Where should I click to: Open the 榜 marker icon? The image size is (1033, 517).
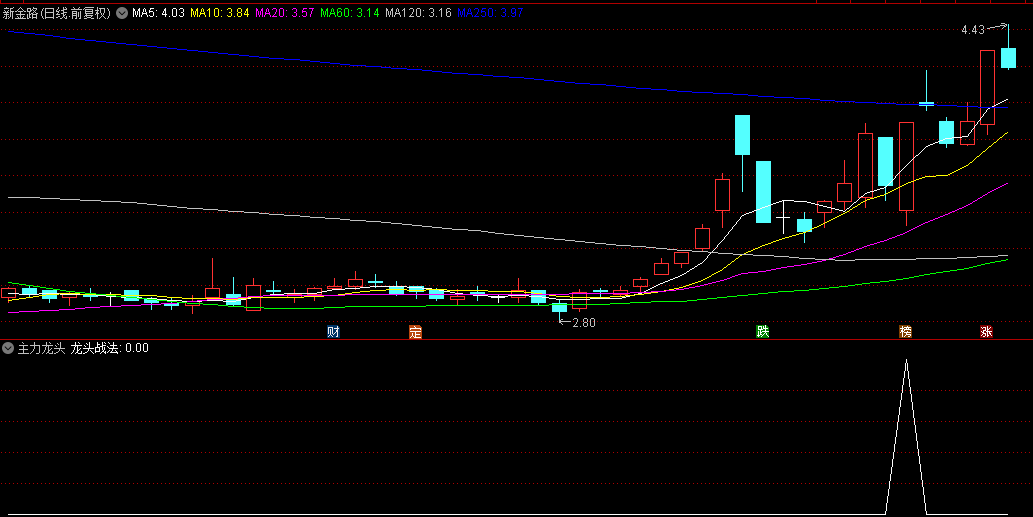tap(906, 331)
